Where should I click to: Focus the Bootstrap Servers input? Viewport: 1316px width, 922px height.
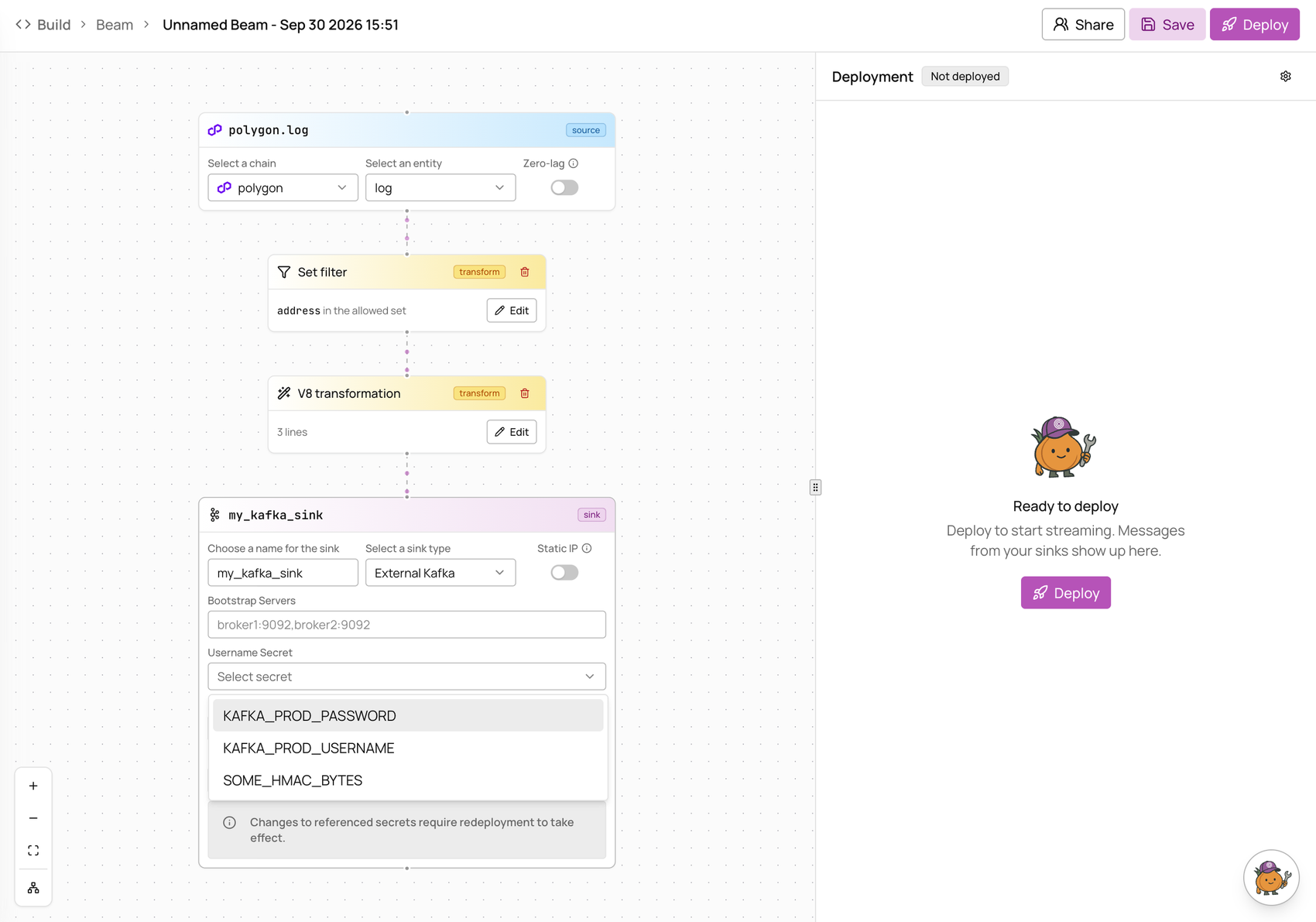pyautogui.click(x=406, y=625)
